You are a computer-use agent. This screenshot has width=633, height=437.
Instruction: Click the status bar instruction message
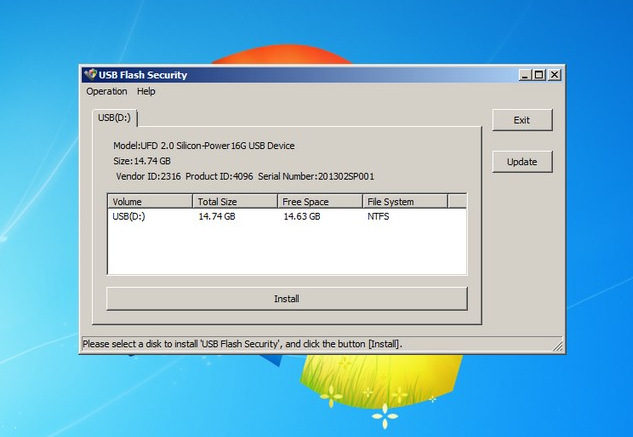coord(242,344)
